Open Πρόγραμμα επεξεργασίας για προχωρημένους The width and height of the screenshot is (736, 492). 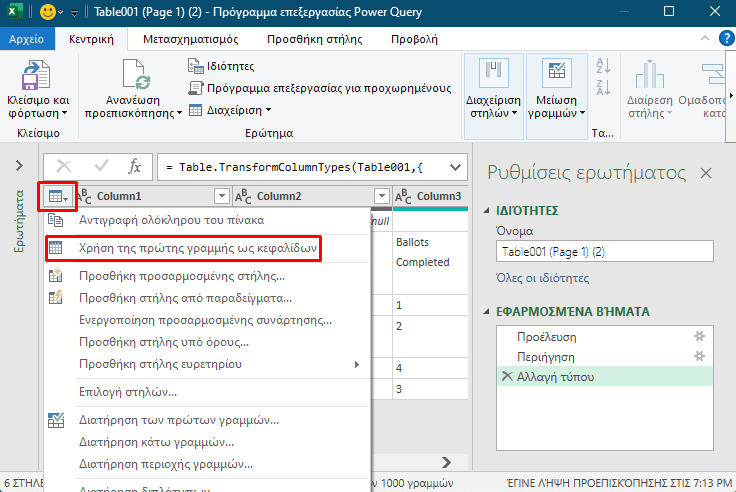[x=320, y=88]
